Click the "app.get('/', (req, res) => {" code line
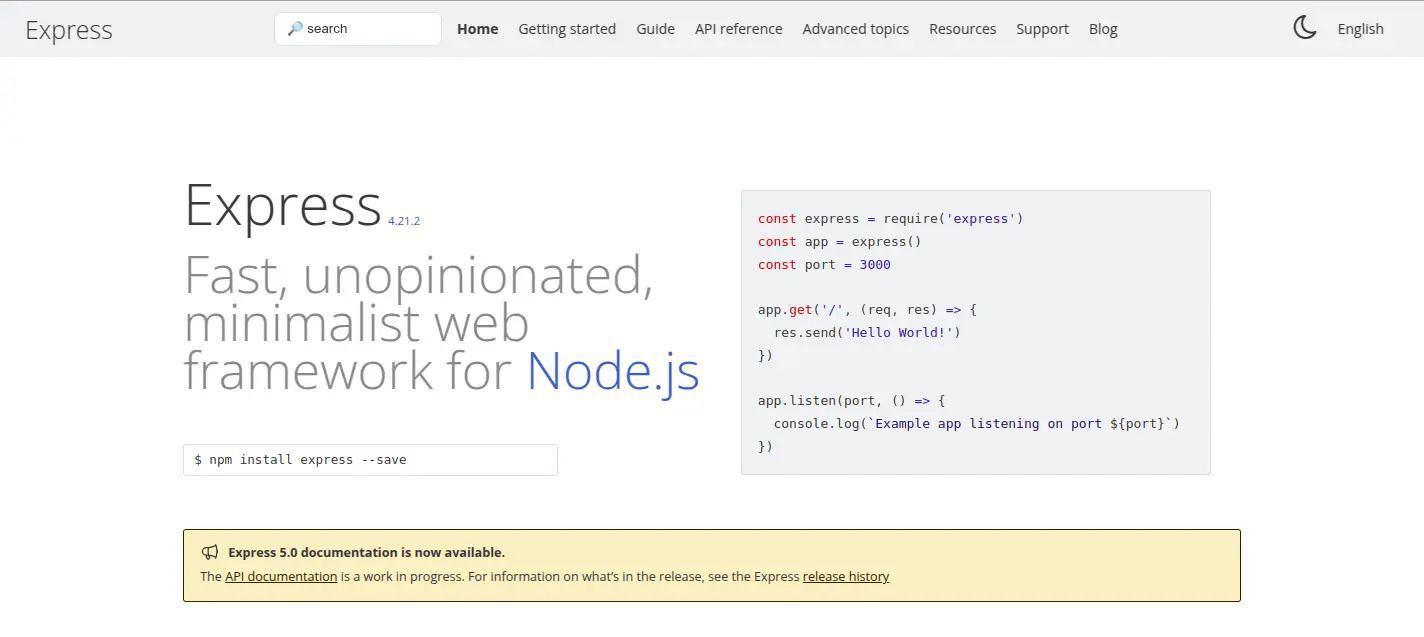Viewport: 1424px width, 637px height. tap(867, 310)
